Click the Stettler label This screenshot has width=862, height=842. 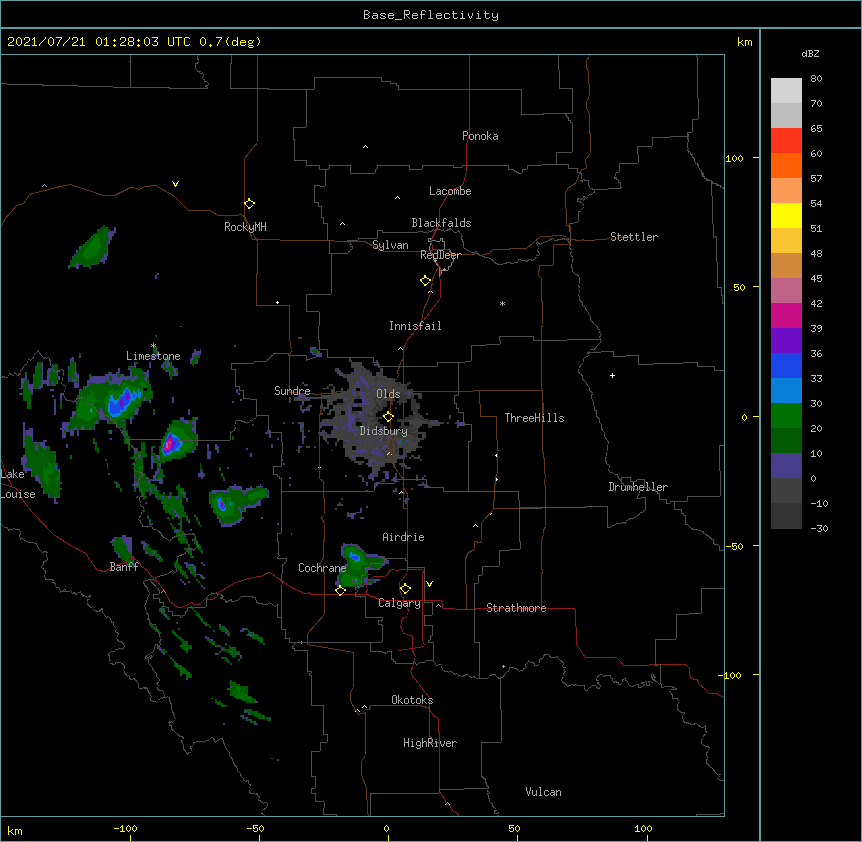[634, 237]
